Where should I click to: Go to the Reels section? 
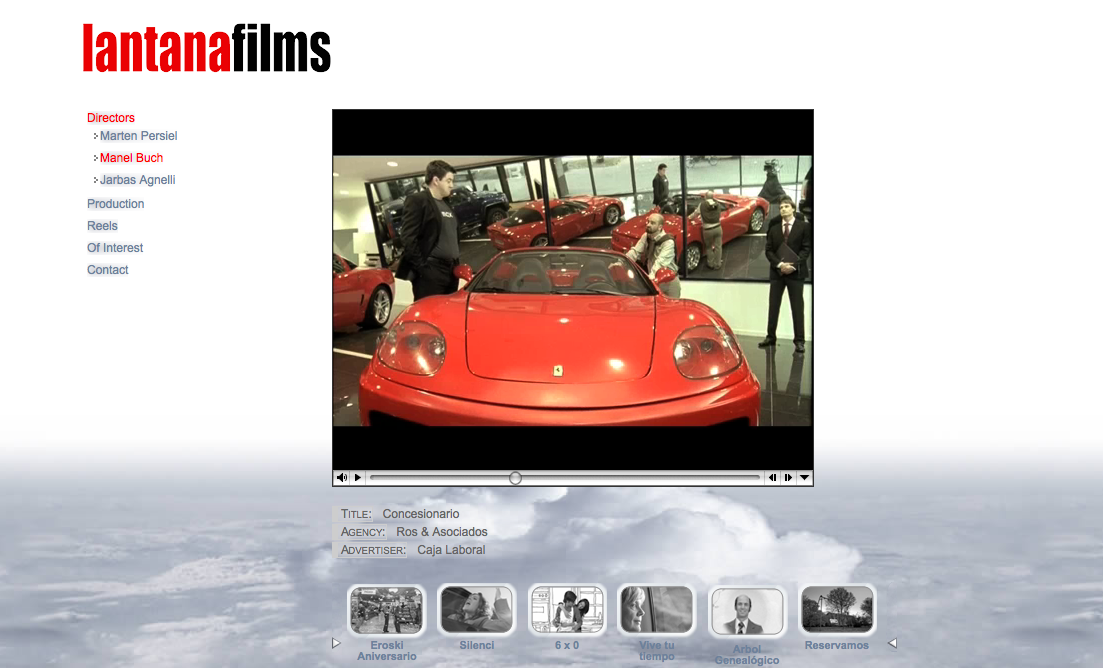point(102,226)
